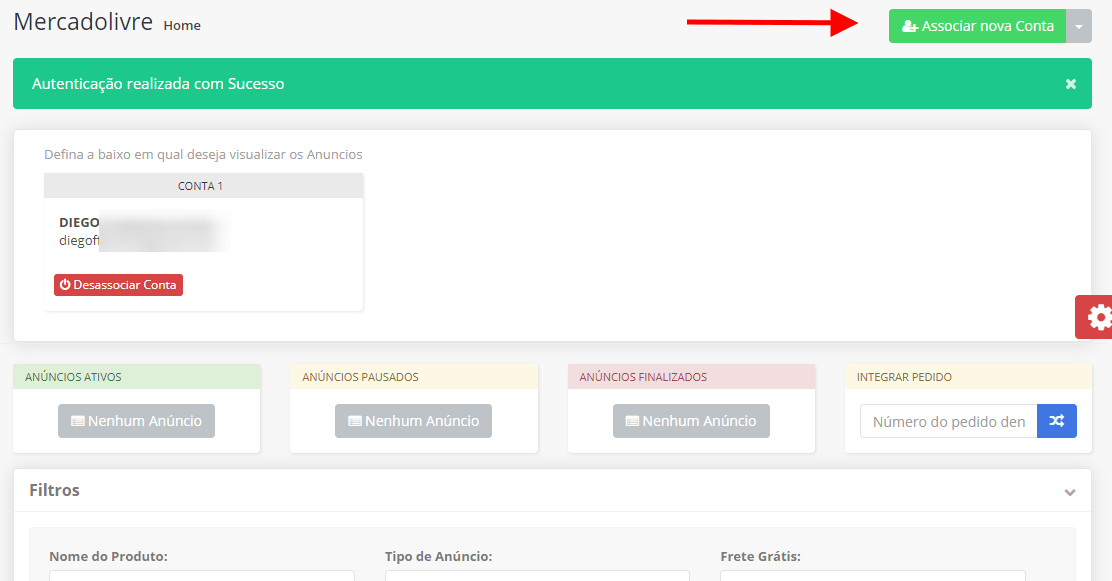Focus the Número do pedido input field
This screenshot has height=581, width=1112.
(948, 421)
